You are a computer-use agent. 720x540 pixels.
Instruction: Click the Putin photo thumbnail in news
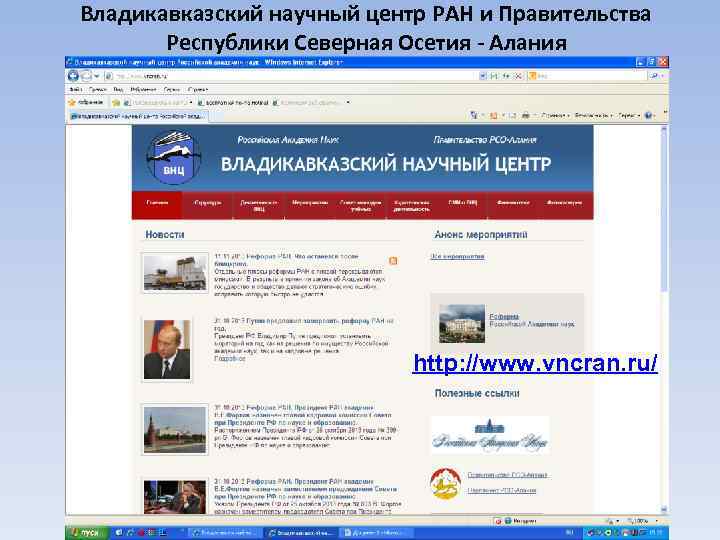[x=167, y=349]
